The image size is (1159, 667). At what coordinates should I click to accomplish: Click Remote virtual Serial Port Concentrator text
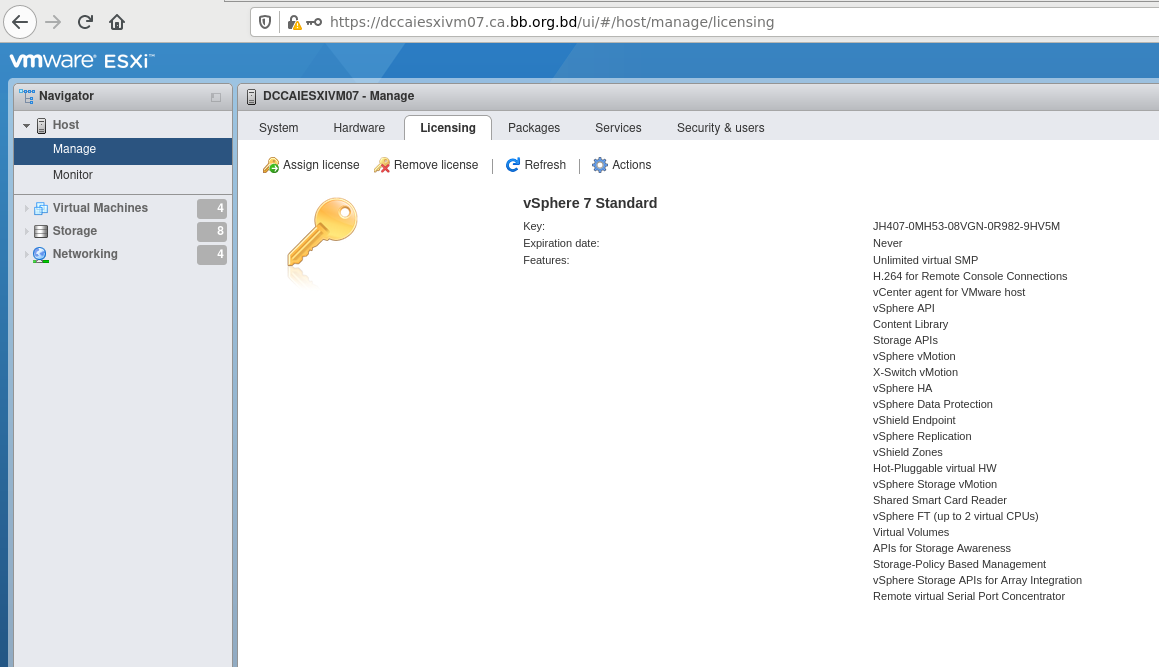[969, 597]
